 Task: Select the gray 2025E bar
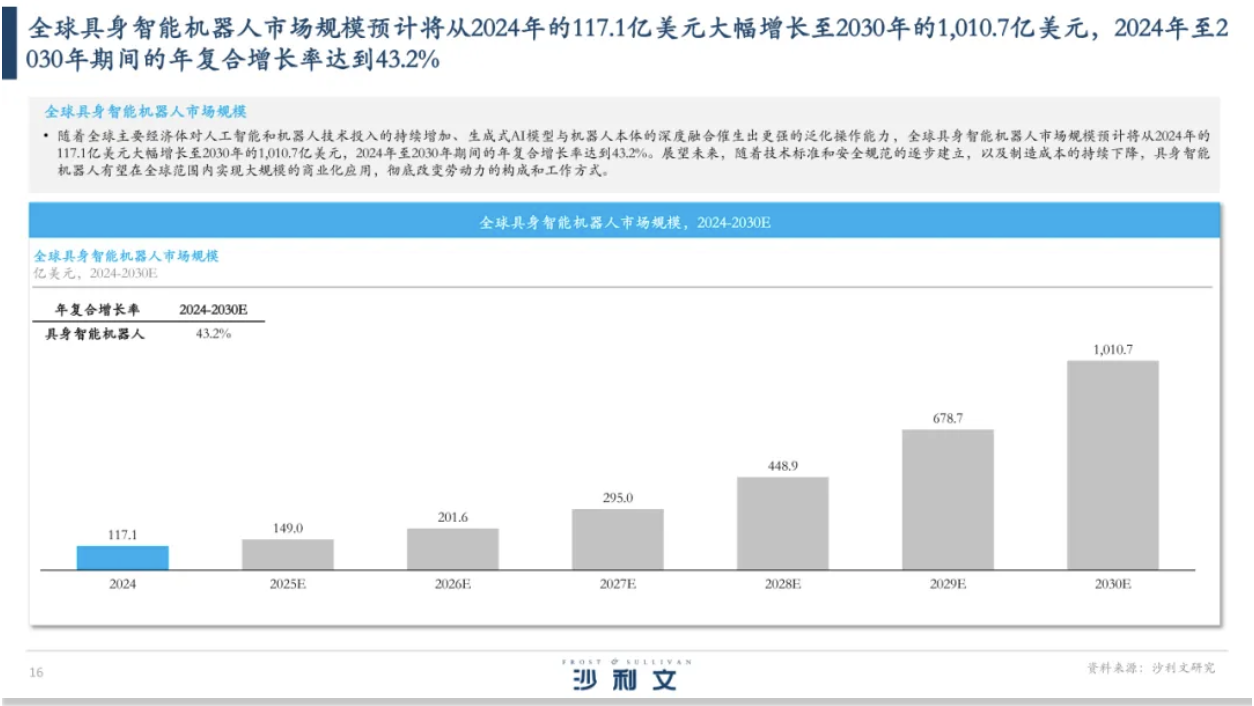pos(288,555)
